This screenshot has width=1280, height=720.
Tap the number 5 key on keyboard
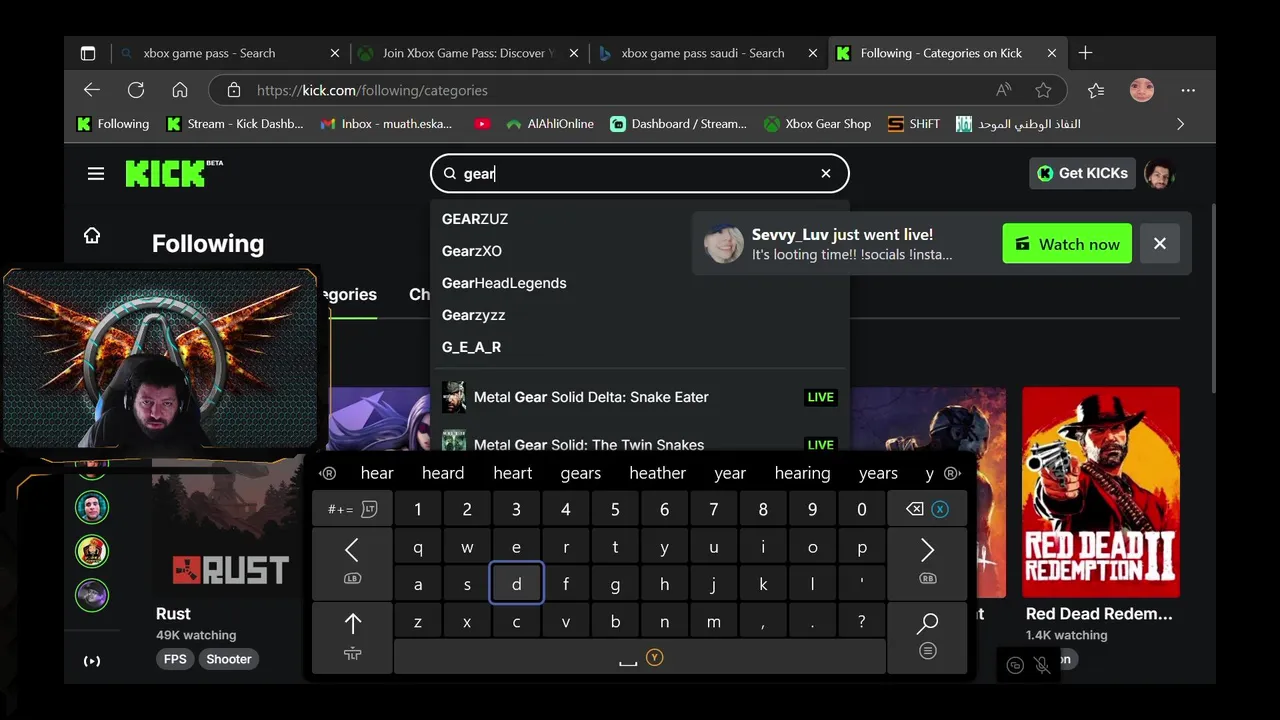pyautogui.click(x=615, y=509)
